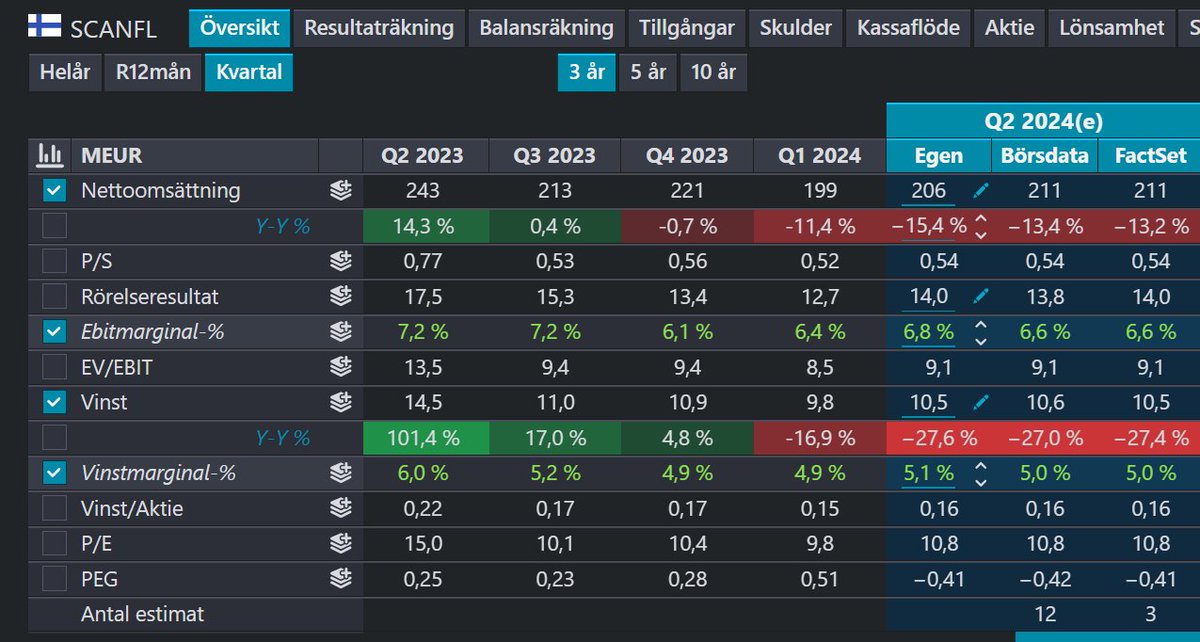1200x642 pixels.
Task: Switch to the Kassaflöde tab
Action: tap(908, 27)
